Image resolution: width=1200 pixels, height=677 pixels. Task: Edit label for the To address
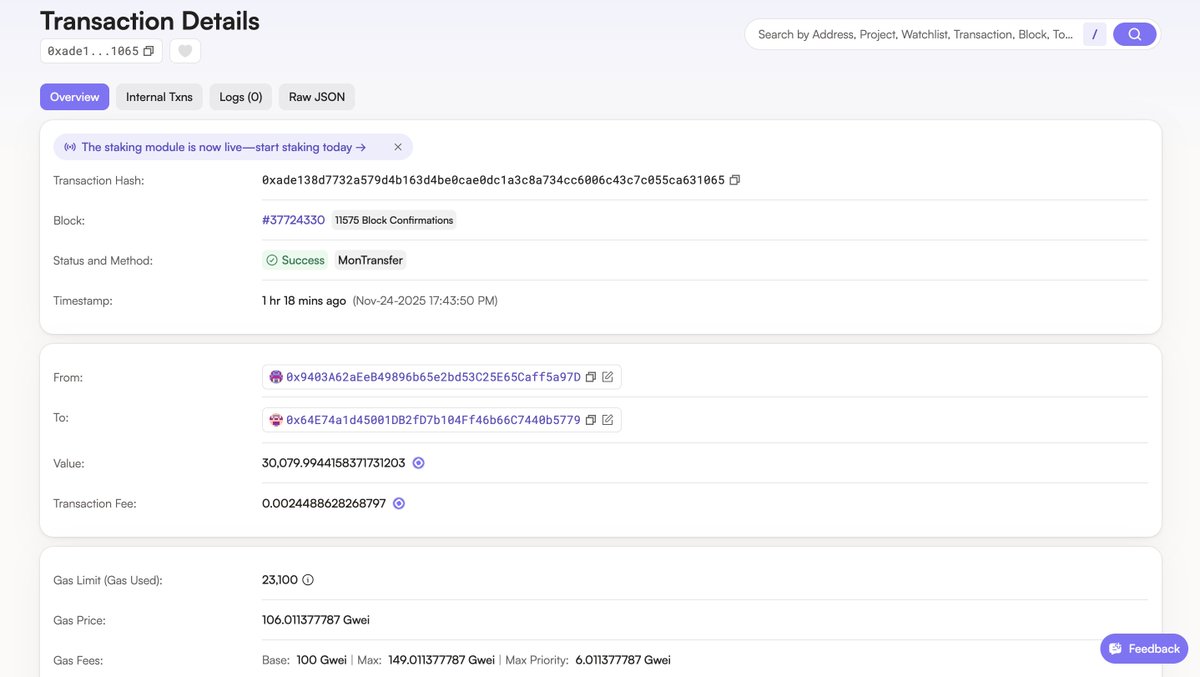(608, 420)
